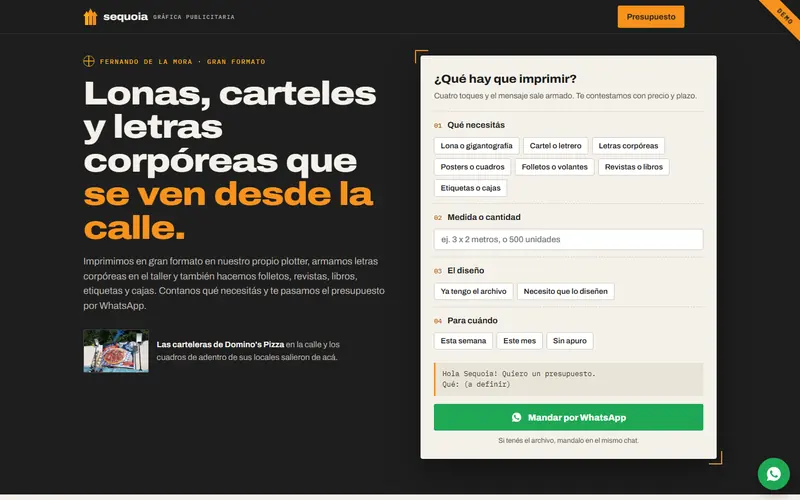The height and width of the screenshot is (500, 800).
Task: Click the 'Para cuándo' step label
Action: [472, 320]
